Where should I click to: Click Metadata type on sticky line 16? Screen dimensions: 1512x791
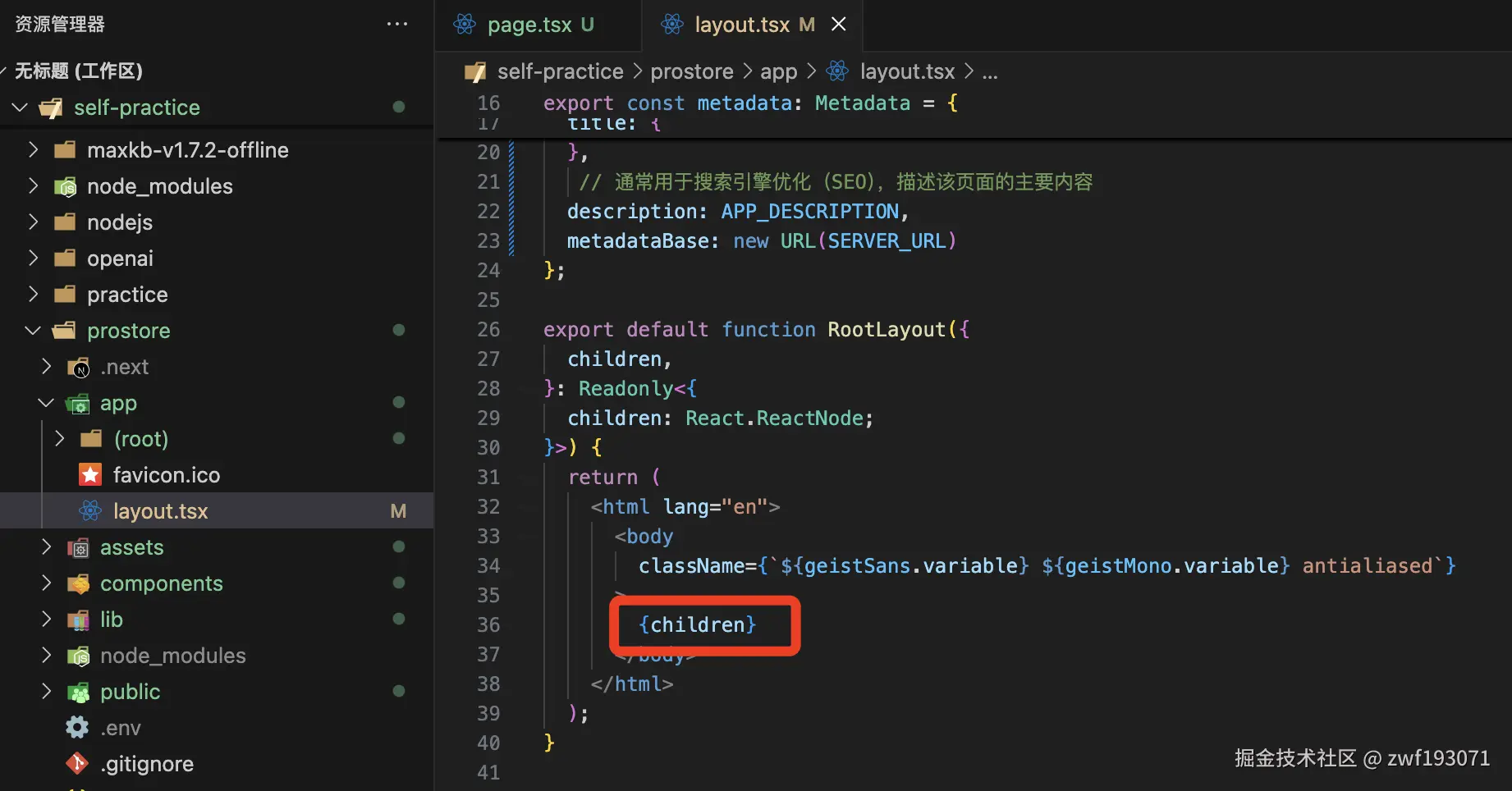(x=863, y=103)
